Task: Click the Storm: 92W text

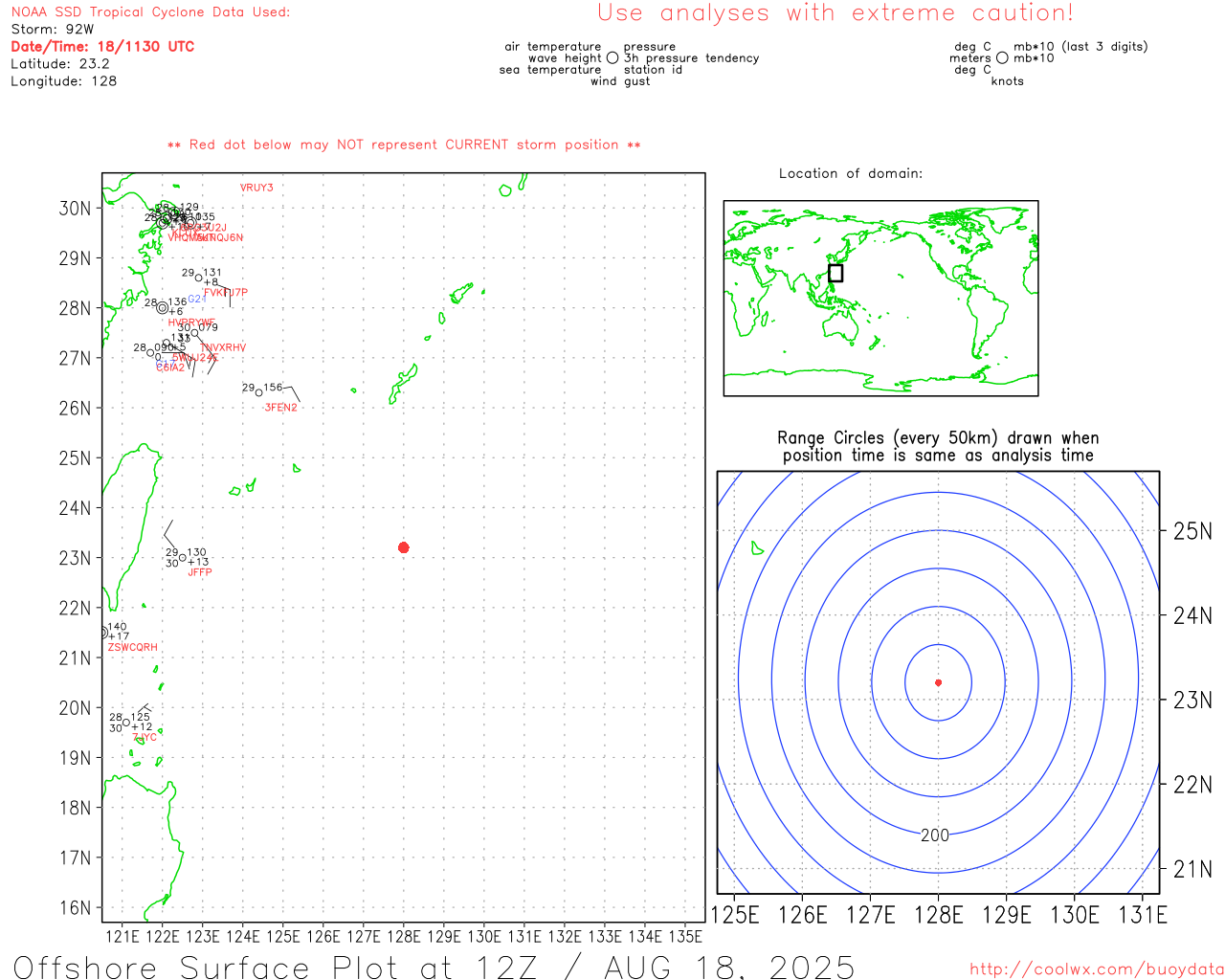Action: [x=53, y=30]
